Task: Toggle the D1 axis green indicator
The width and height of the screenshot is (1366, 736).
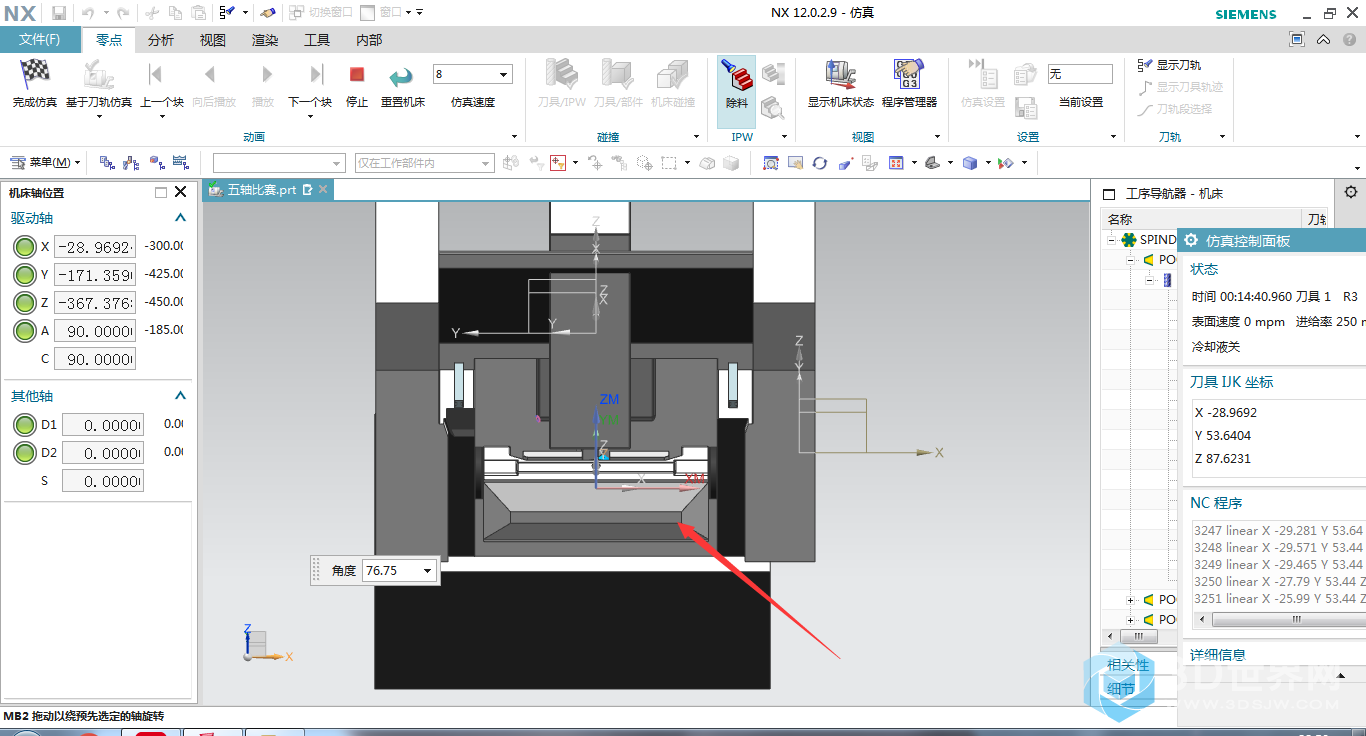Action: pos(24,425)
